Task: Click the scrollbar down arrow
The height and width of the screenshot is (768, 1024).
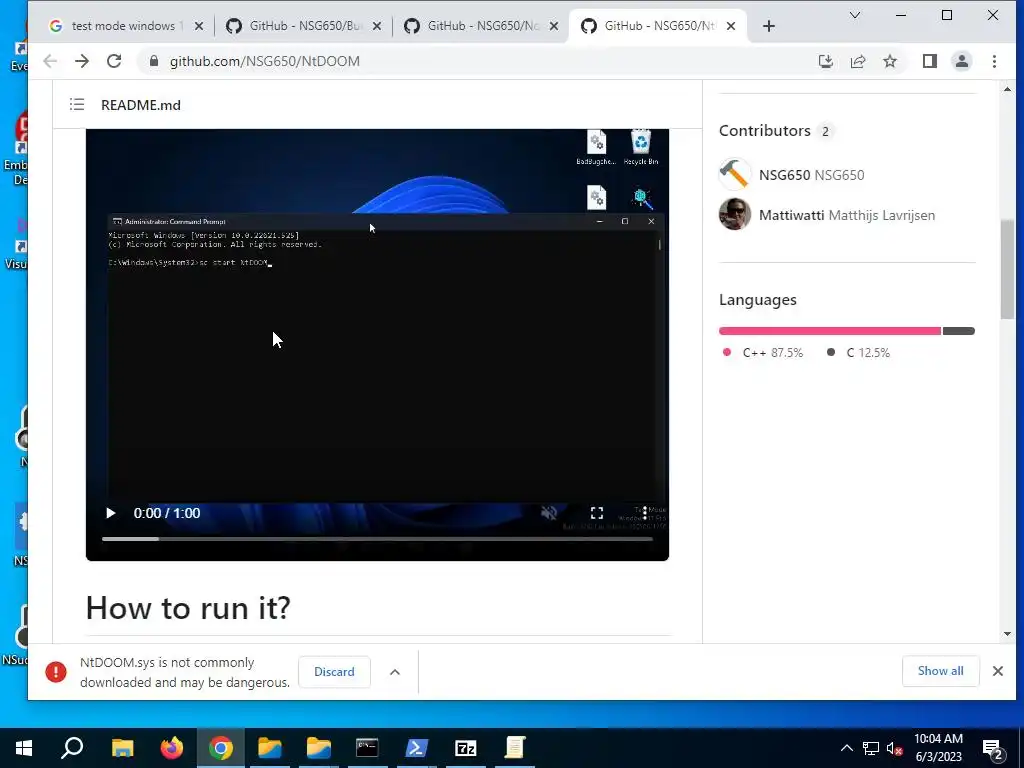Action: (x=1007, y=633)
